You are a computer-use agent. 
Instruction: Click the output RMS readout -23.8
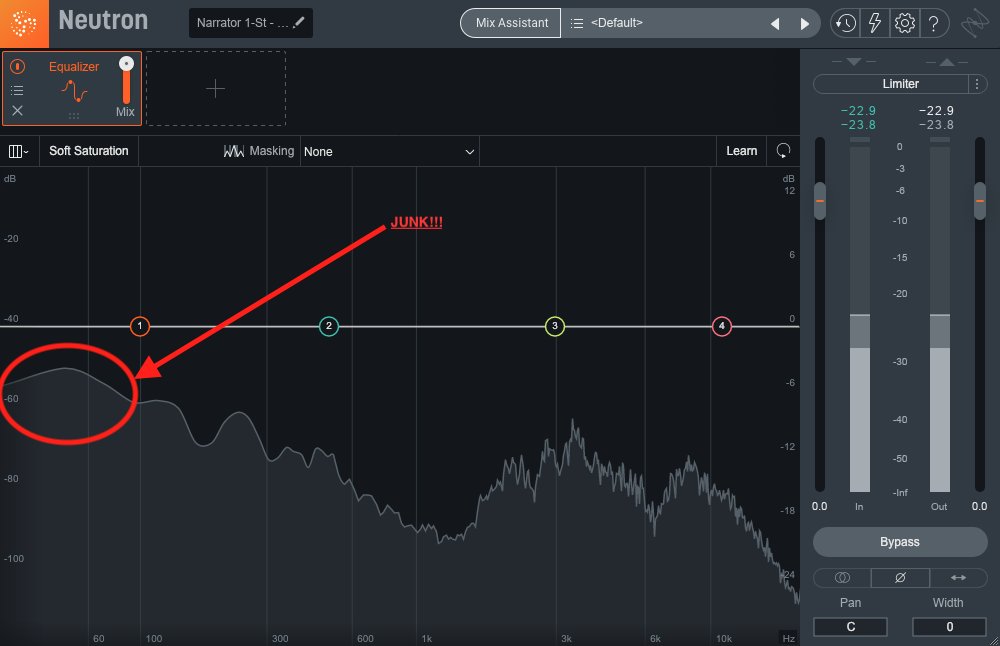click(x=936, y=125)
